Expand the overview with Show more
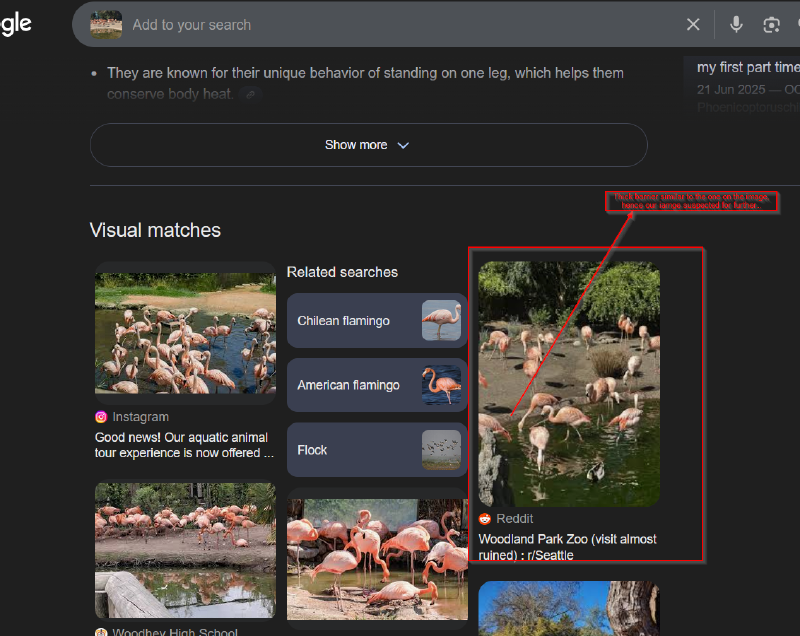This screenshot has width=800, height=636. 368,145
